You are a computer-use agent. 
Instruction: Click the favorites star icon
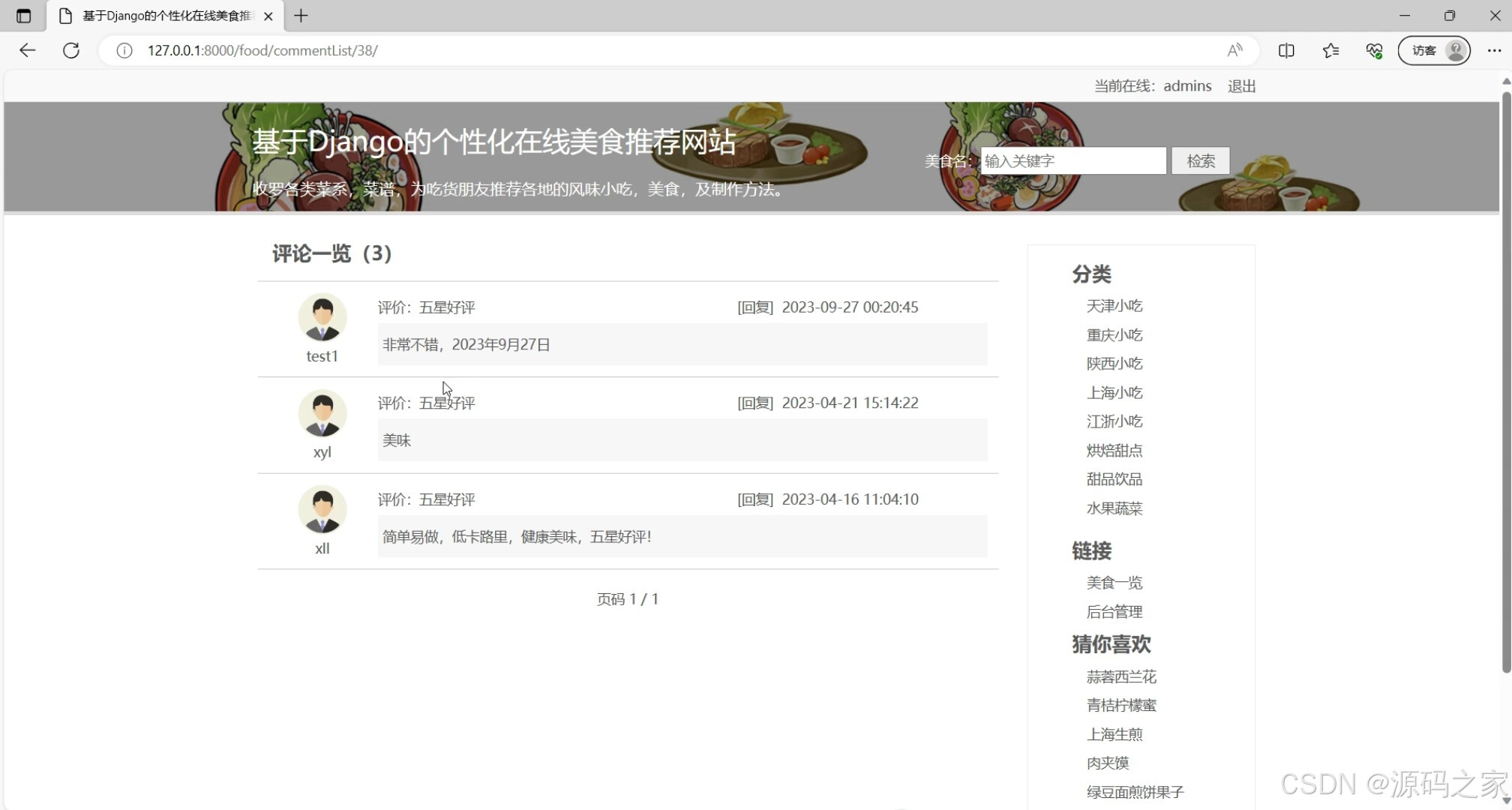pyautogui.click(x=1330, y=50)
